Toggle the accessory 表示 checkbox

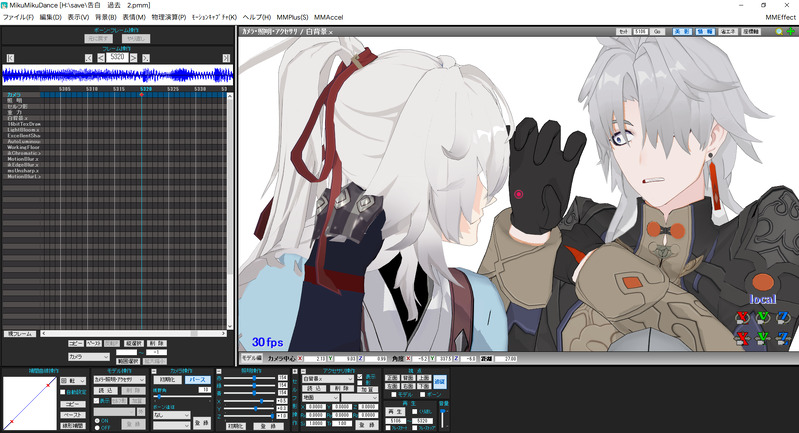point(360,377)
